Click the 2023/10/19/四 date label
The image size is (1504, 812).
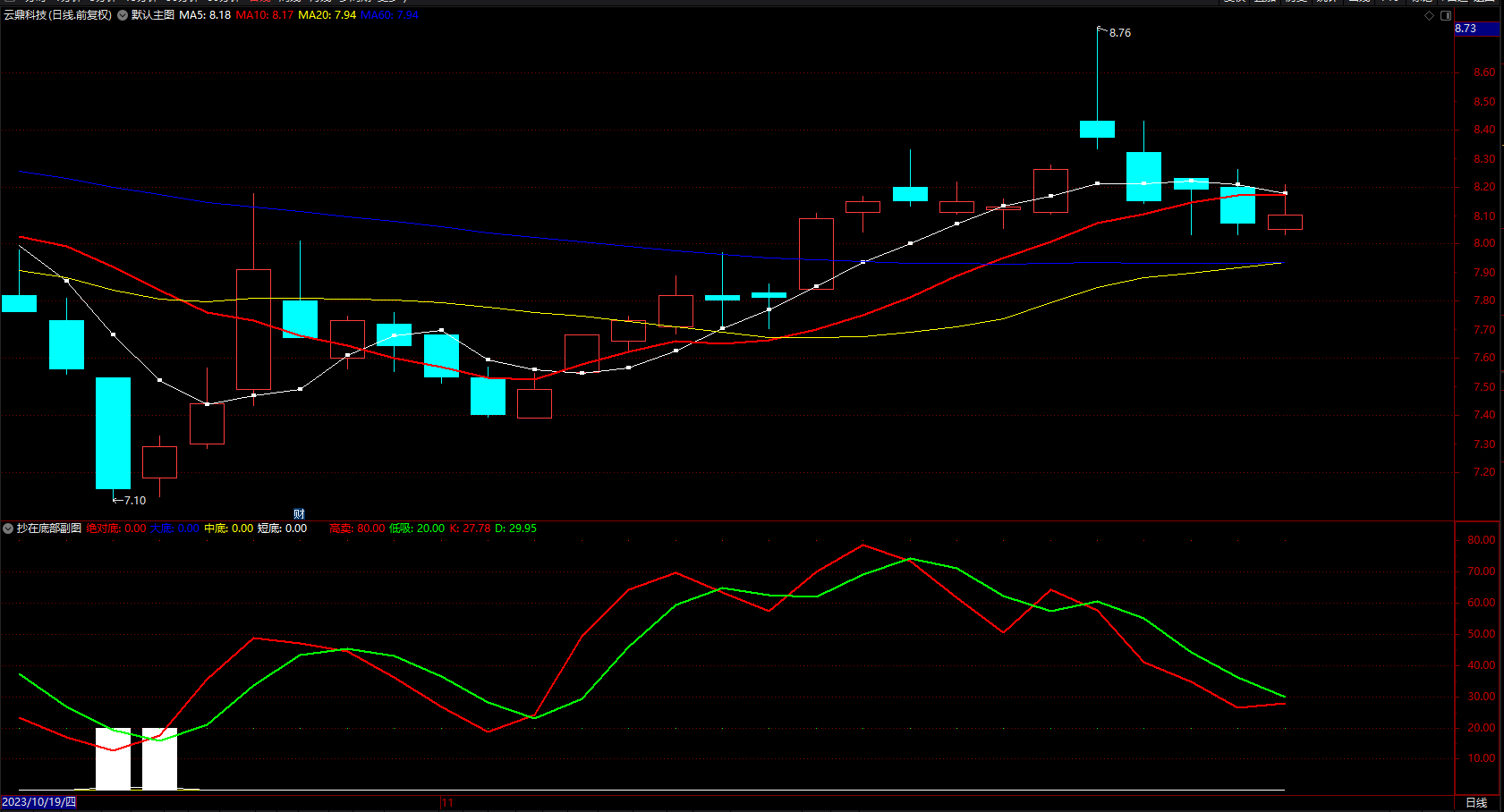(x=39, y=802)
